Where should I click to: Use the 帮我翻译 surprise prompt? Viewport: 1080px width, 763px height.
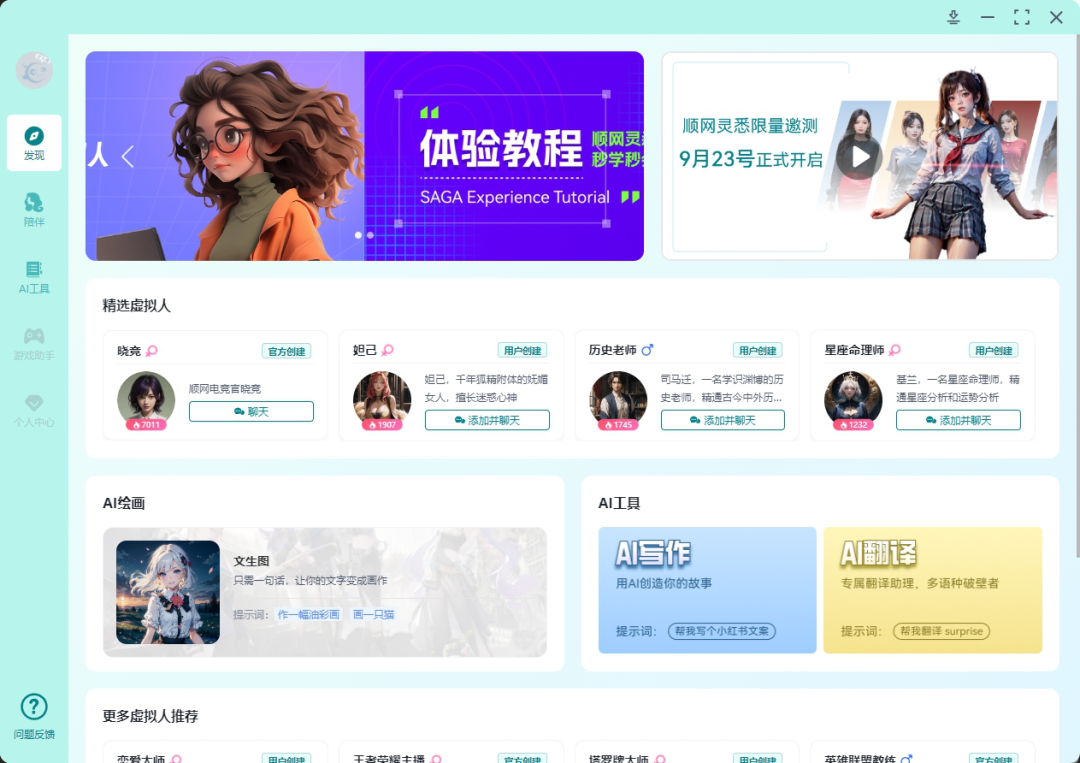(x=942, y=631)
